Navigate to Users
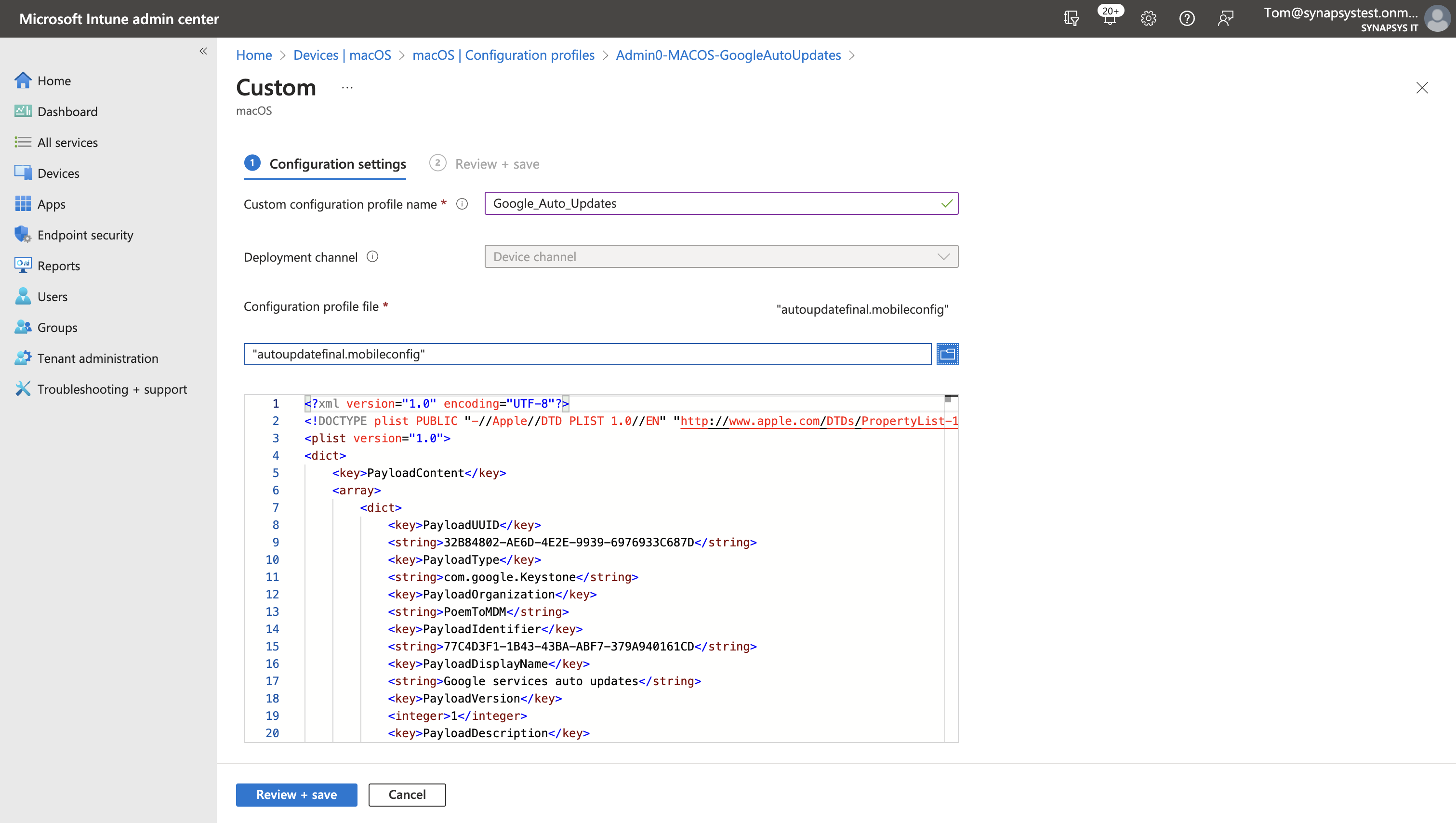This screenshot has height=823, width=1456. 53,296
